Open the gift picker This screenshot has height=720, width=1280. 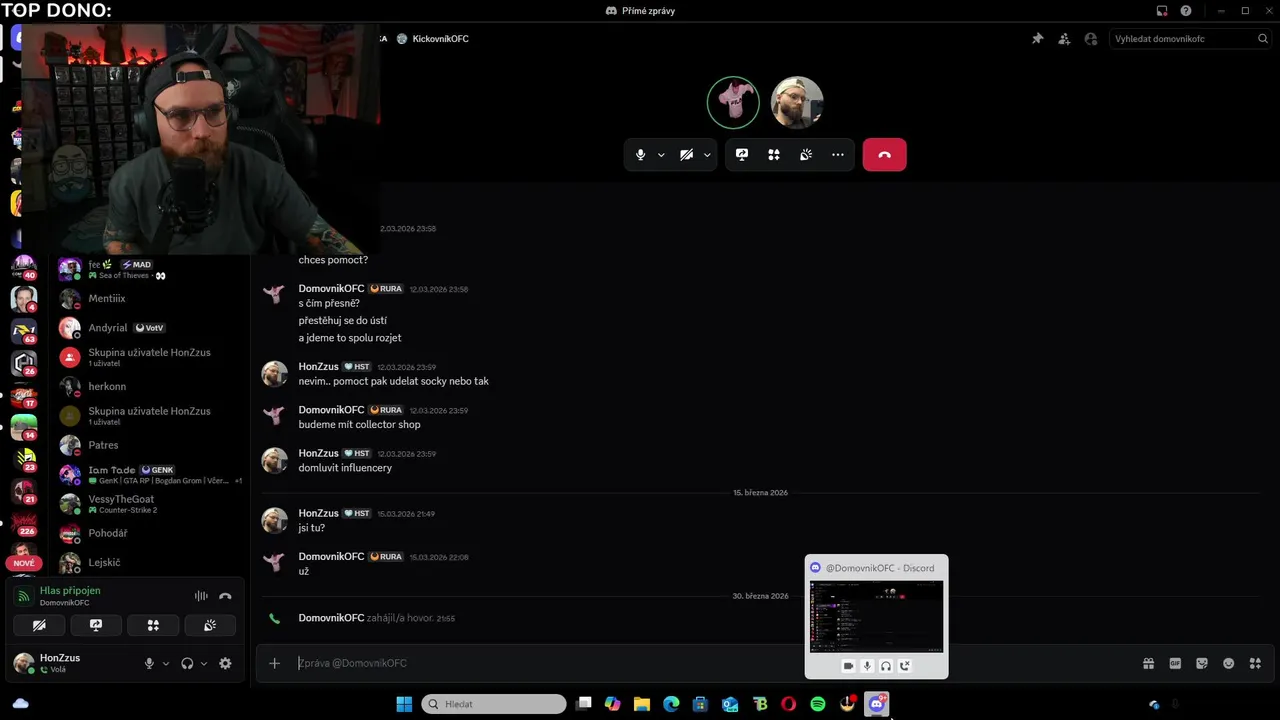coord(1149,663)
